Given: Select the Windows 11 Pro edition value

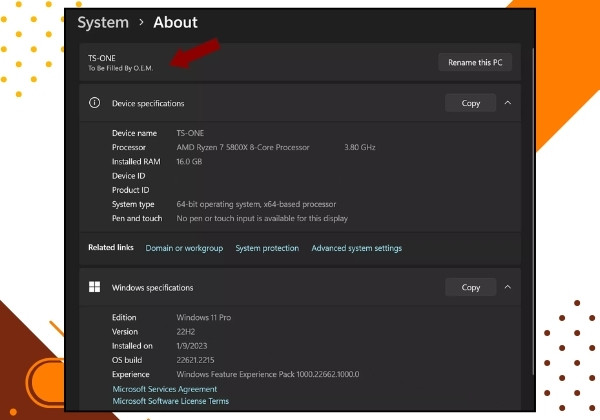Looking at the screenshot, I should click(204, 317).
